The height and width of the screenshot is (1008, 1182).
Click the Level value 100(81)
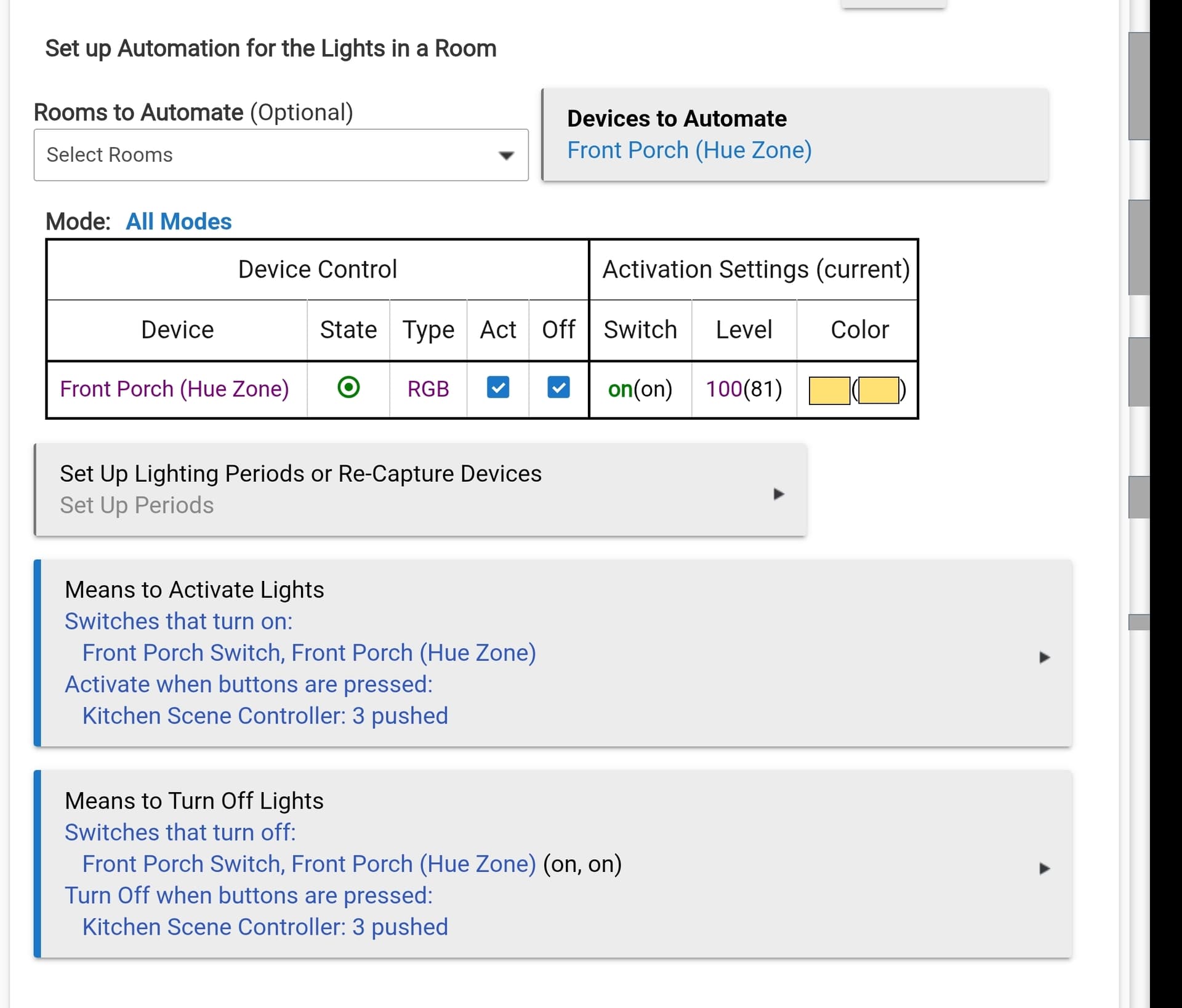point(744,389)
